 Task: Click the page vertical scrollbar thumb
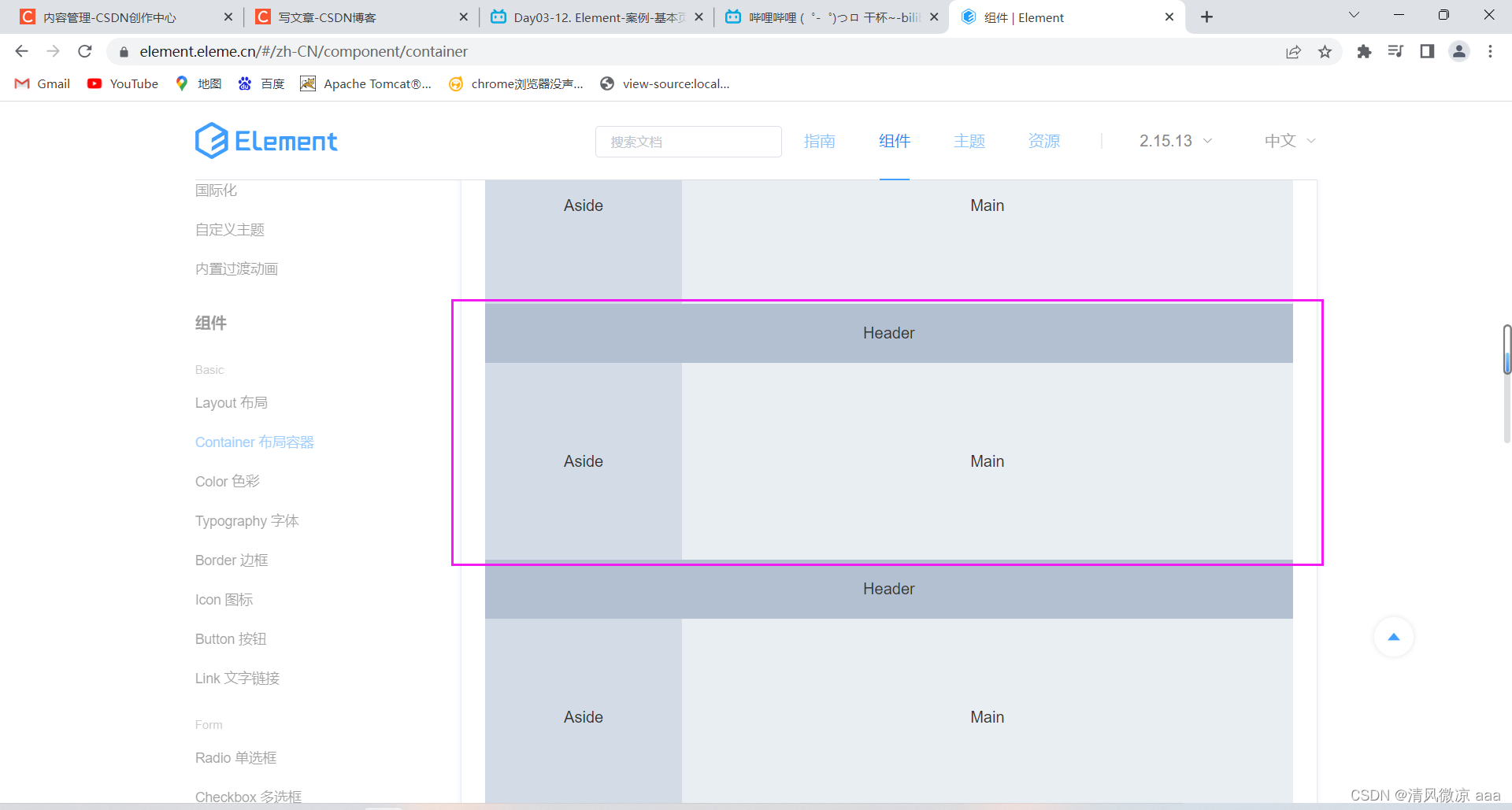[1506, 349]
